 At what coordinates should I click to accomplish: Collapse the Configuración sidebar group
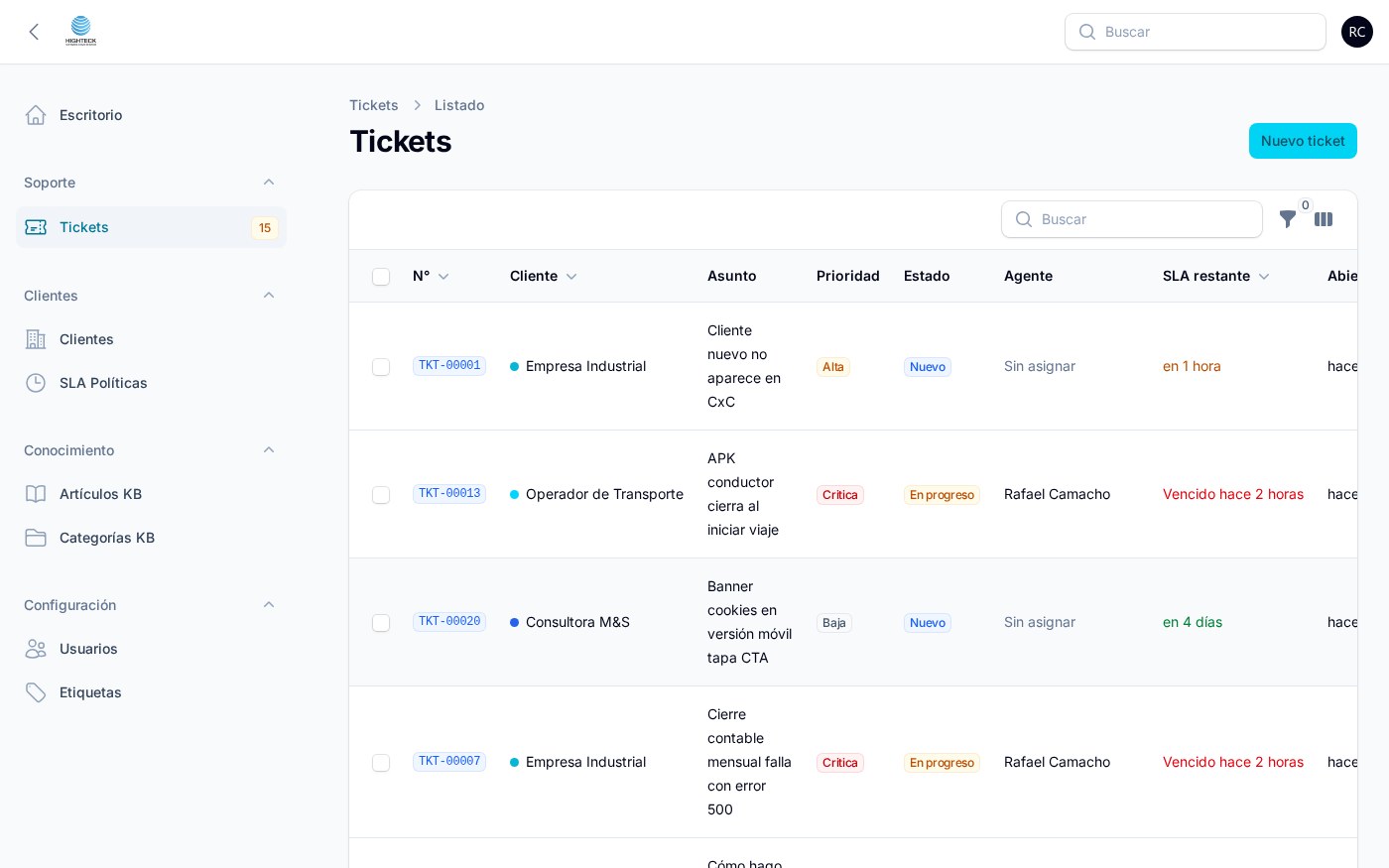tap(269, 605)
